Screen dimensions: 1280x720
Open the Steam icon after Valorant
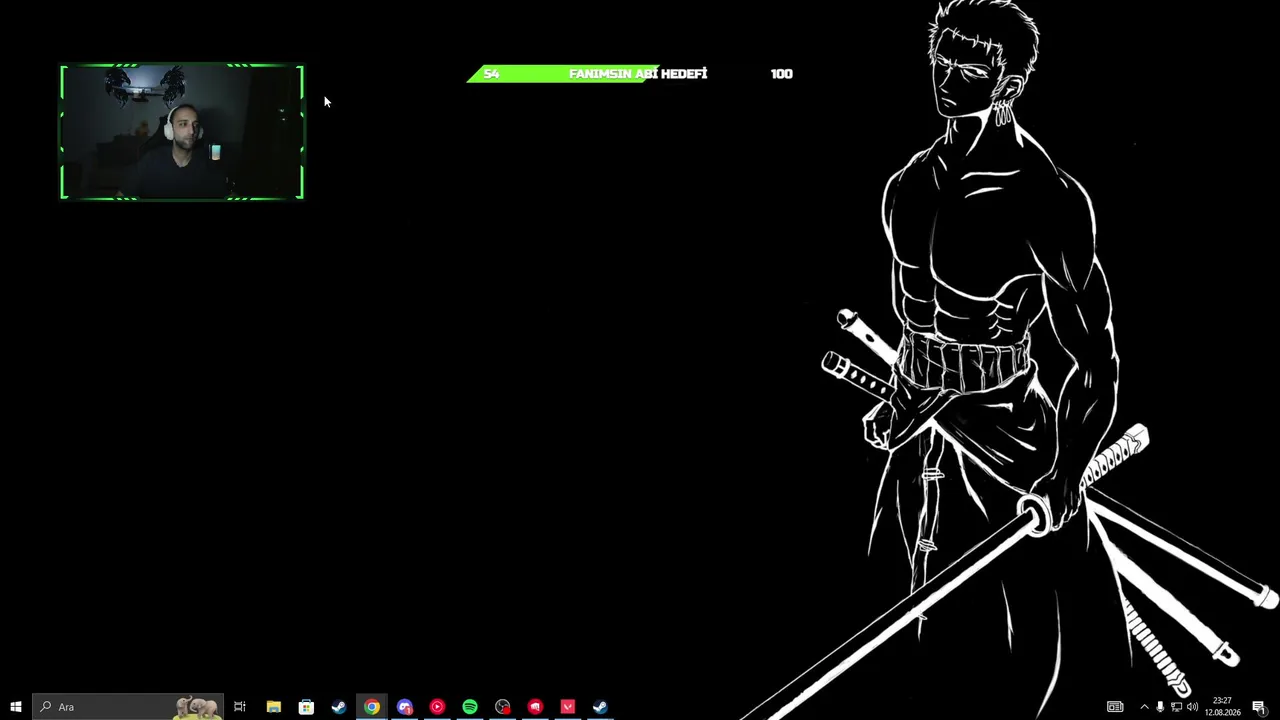pyautogui.click(x=600, y=707)
